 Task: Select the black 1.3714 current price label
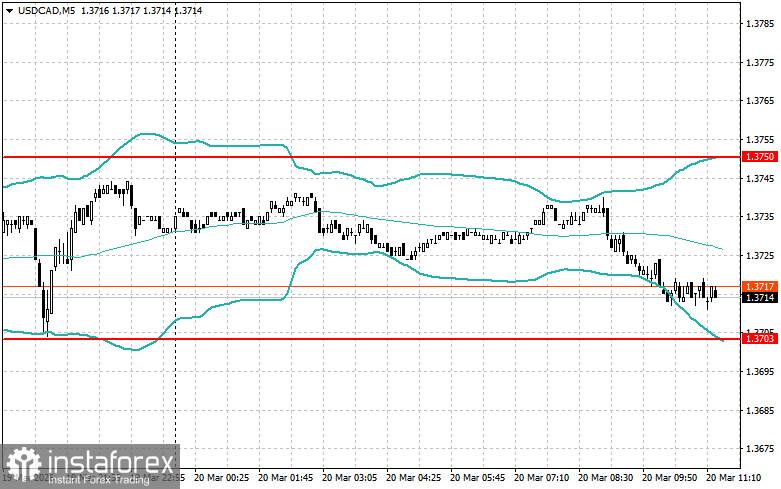[760, 298]
